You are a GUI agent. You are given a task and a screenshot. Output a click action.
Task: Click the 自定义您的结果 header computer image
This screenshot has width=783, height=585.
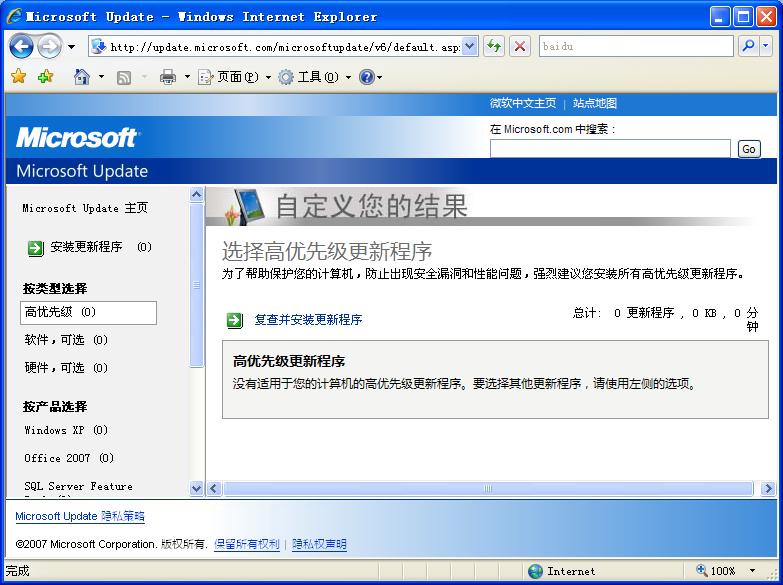245,207
